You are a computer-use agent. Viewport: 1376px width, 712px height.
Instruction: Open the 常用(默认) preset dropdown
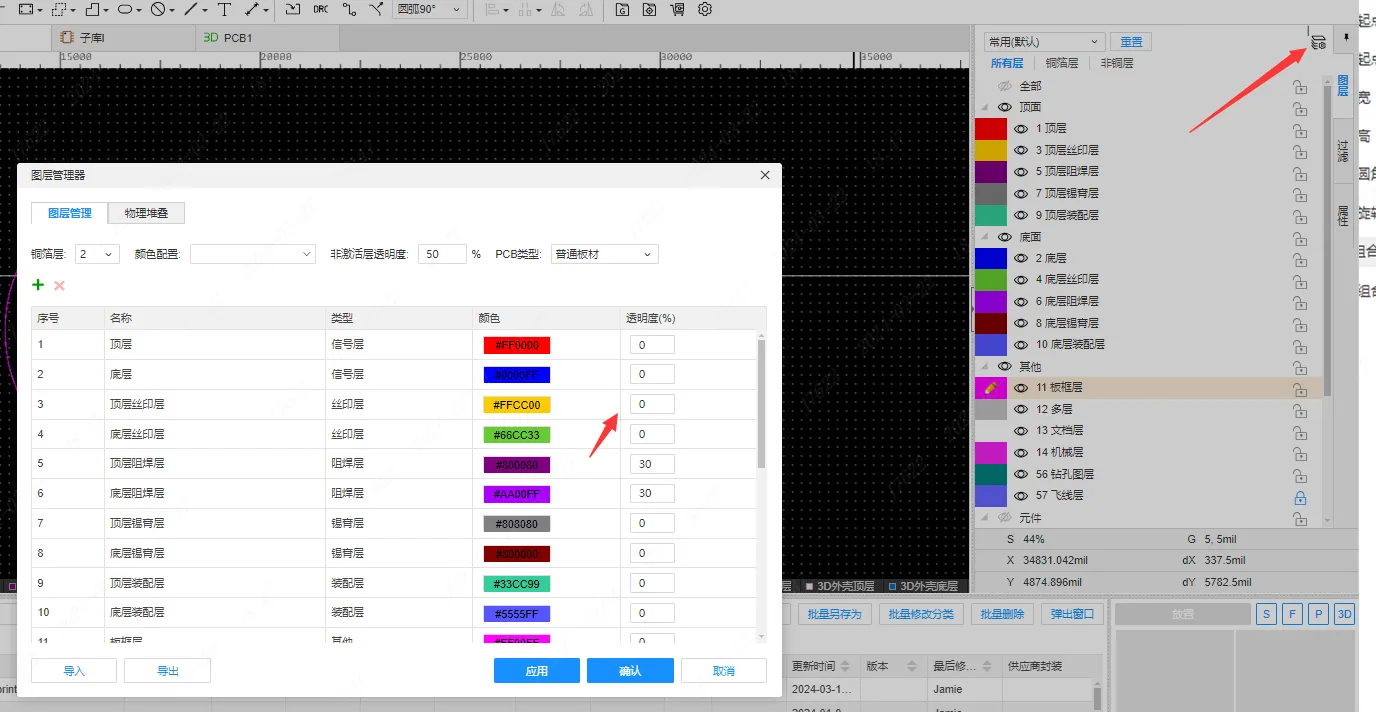point(1043,42)
